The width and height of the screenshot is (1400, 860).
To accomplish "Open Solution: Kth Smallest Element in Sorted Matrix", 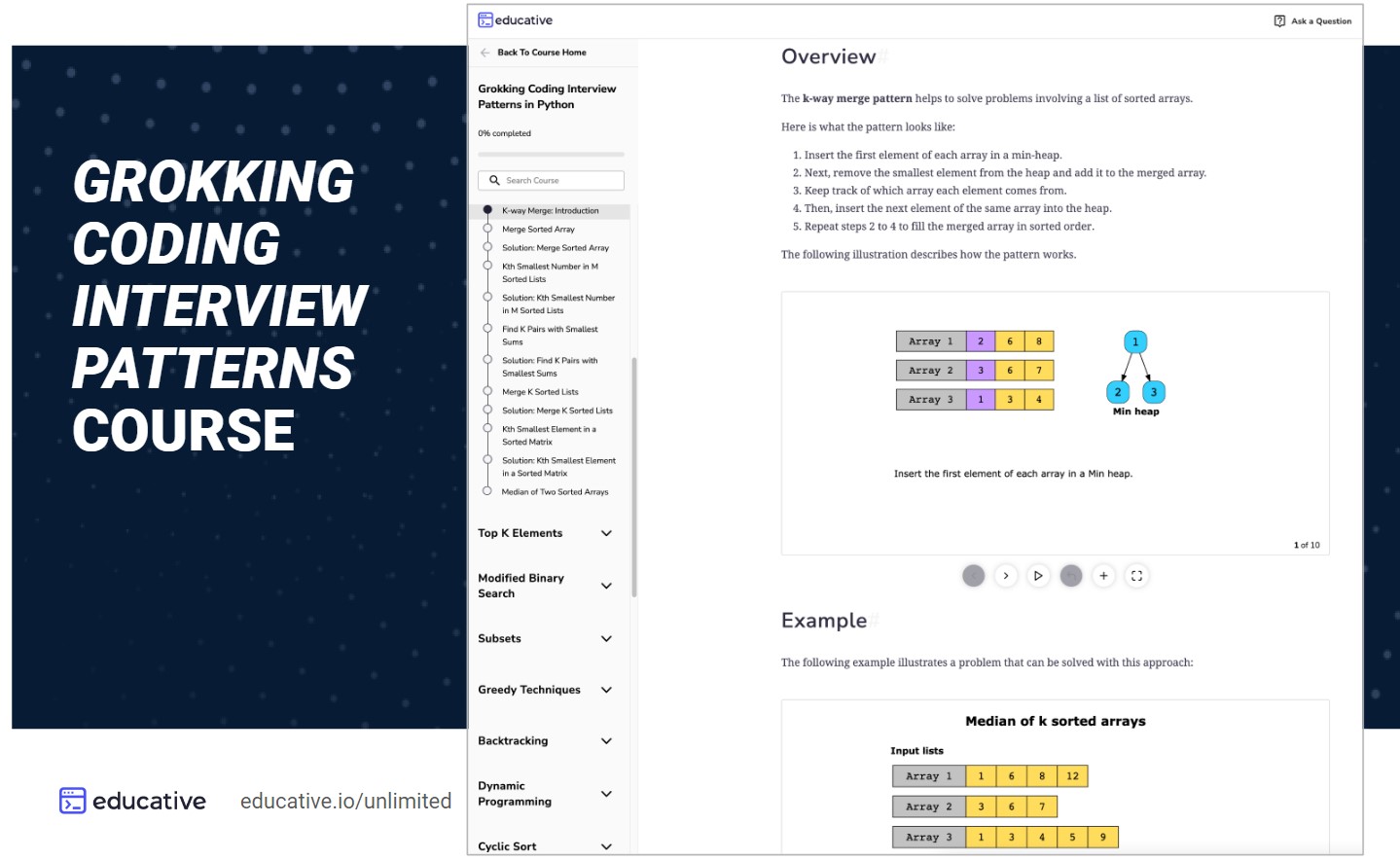I will click(x=558, y=467).
